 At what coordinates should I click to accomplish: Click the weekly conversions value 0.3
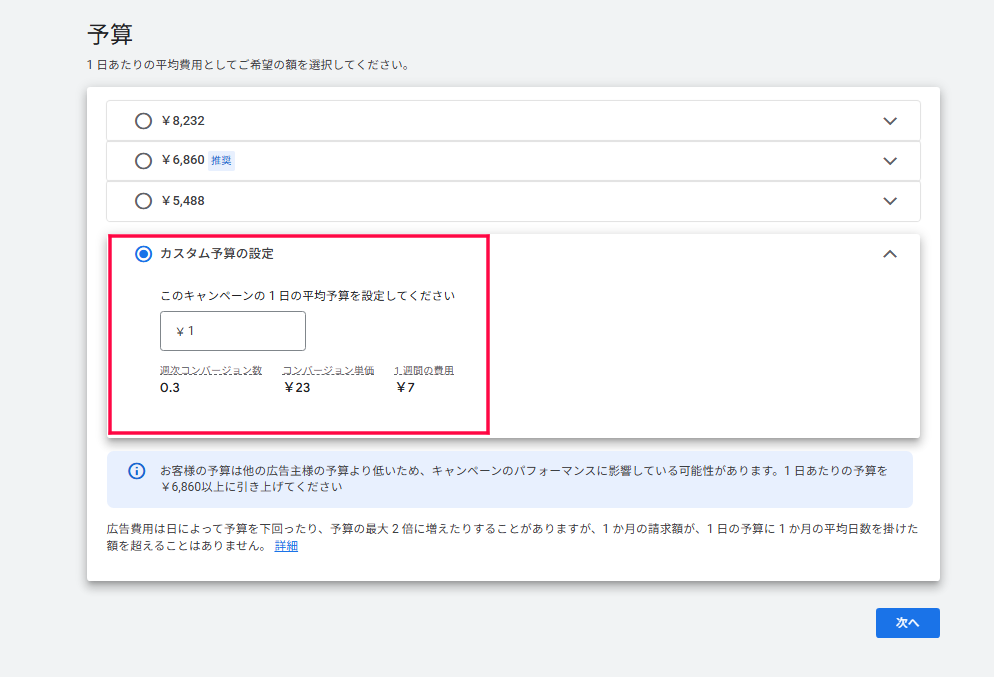click(172, 386)
